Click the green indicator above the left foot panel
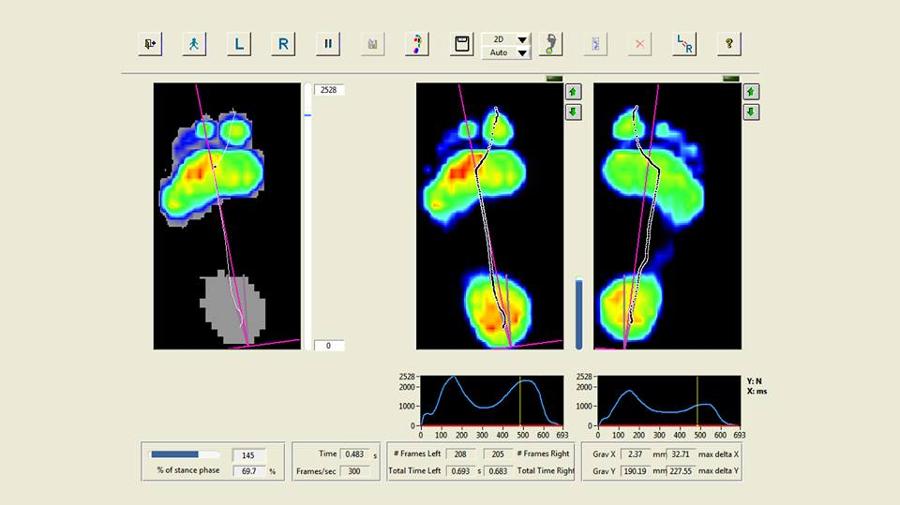Screen dimensions: 900x505 554,79
